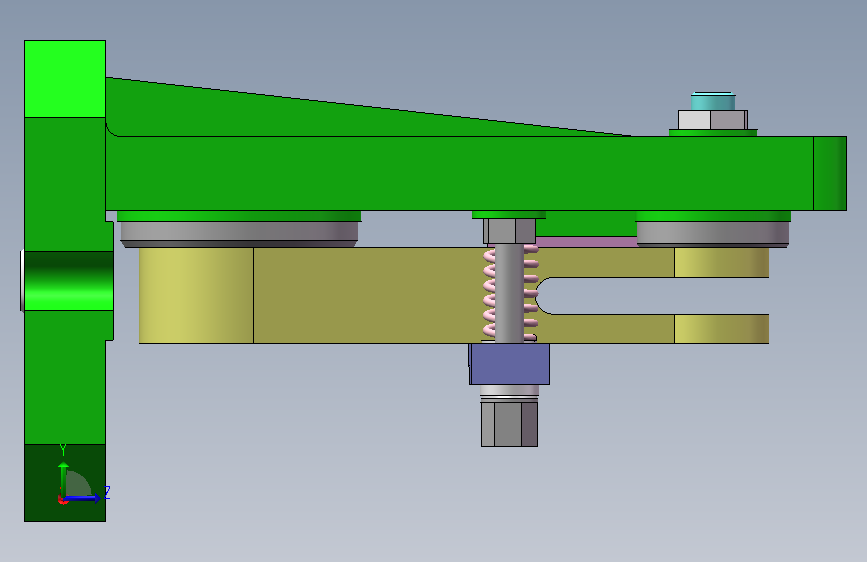Pick the white hex nut under cyan bolt

713,120
